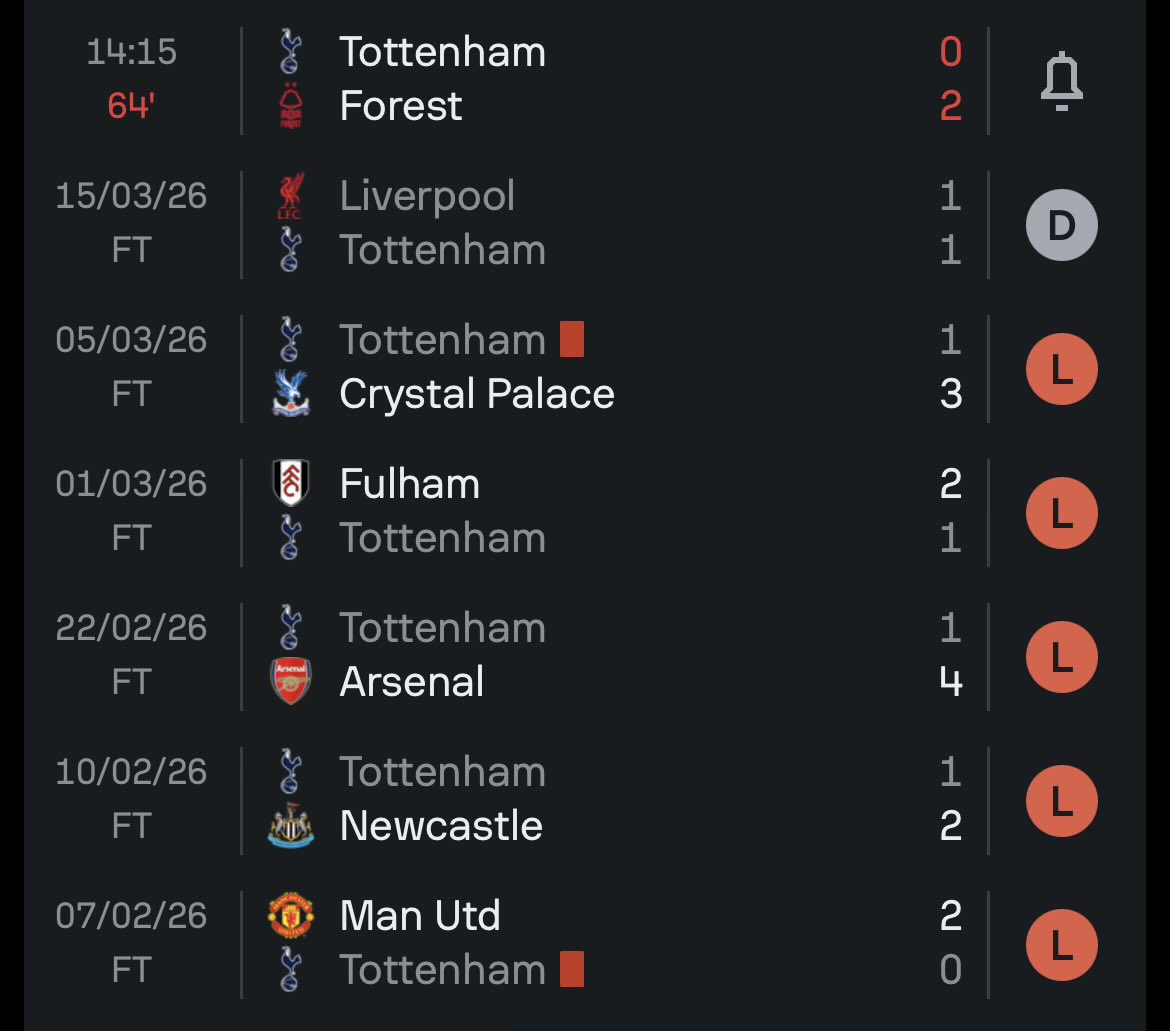Open the Newcastle team name link
1170x1031 pixels.
(441, 826)
